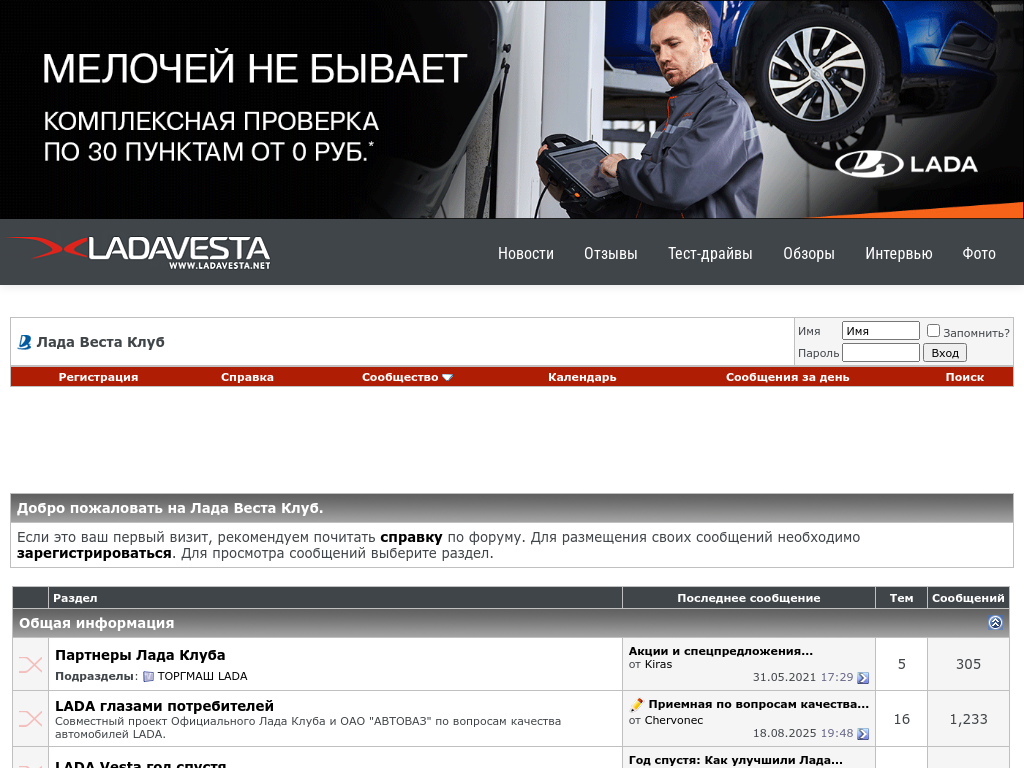Go to last post from 18.08.2025 19:48
1024x768 pixels.
[863, 734]
